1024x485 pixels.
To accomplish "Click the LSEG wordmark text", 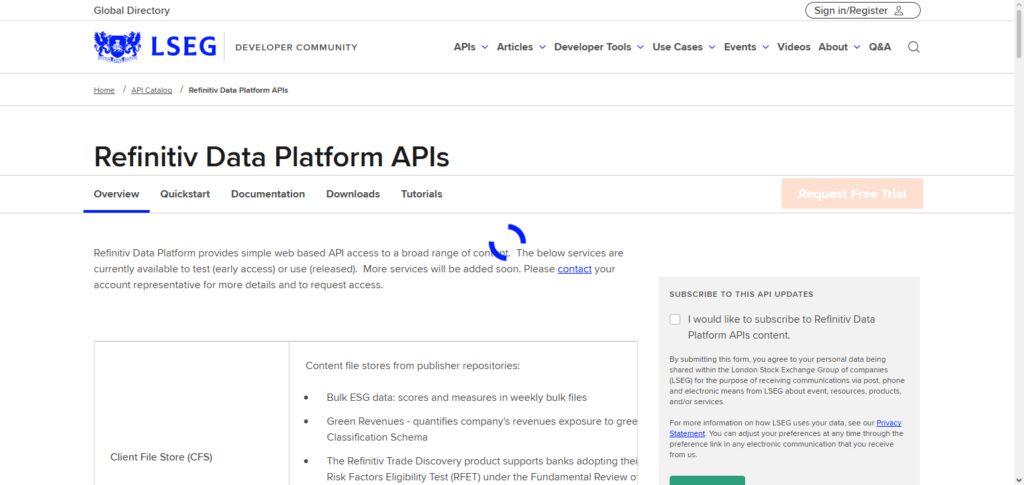I will click(x=184, y=47).
